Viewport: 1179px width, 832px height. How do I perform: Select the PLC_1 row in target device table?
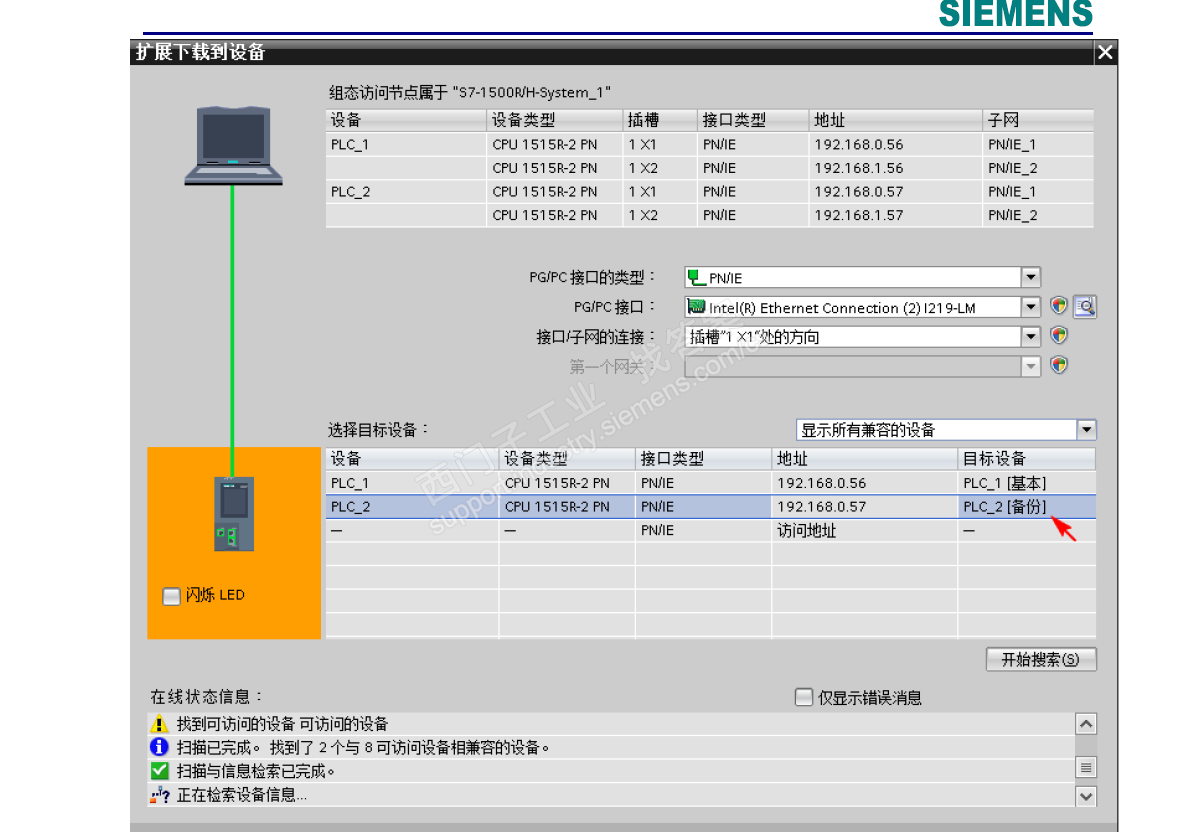coord(711,483)
